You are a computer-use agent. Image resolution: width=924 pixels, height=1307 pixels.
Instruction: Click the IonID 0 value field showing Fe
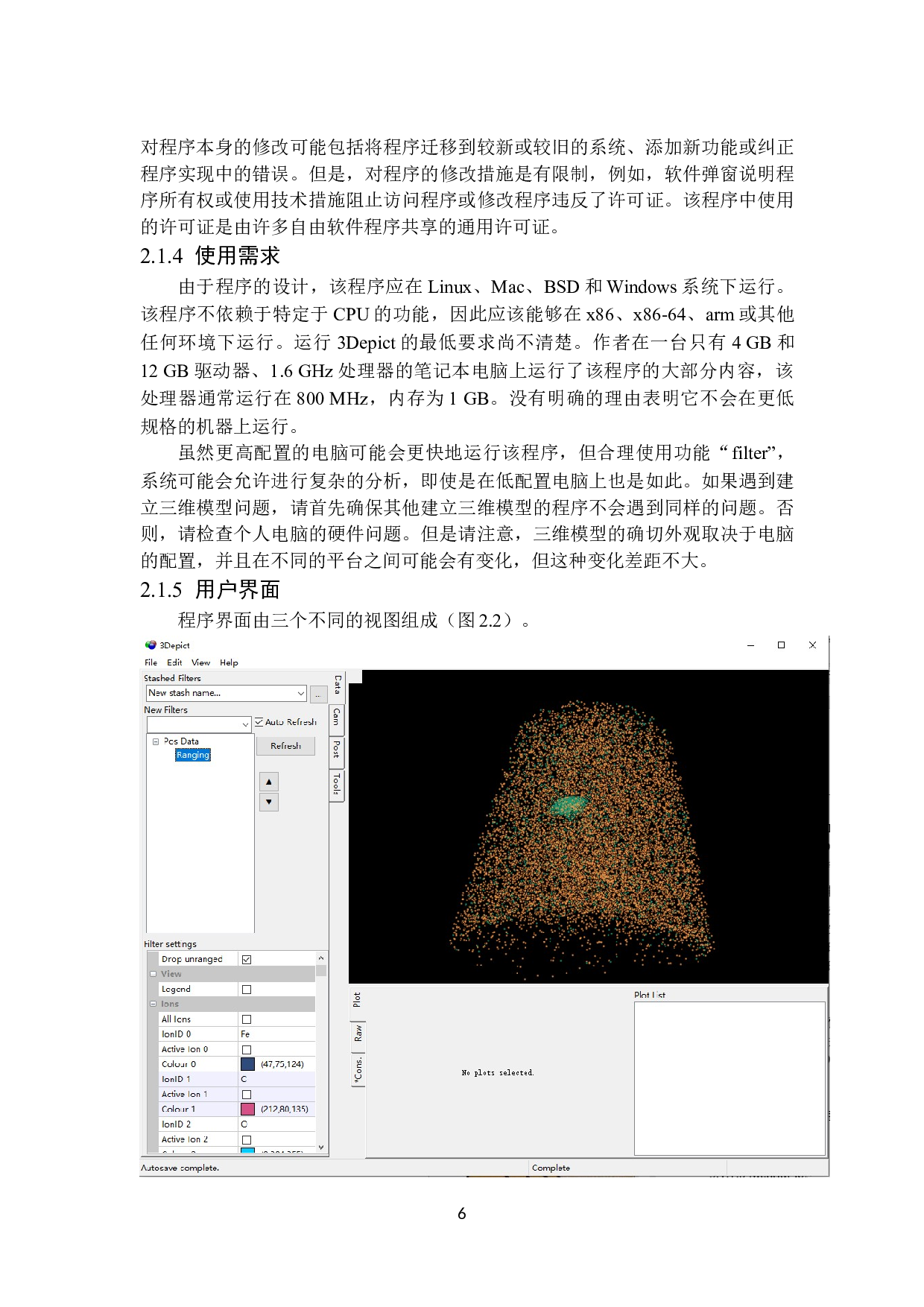[x=276, y=1034]
